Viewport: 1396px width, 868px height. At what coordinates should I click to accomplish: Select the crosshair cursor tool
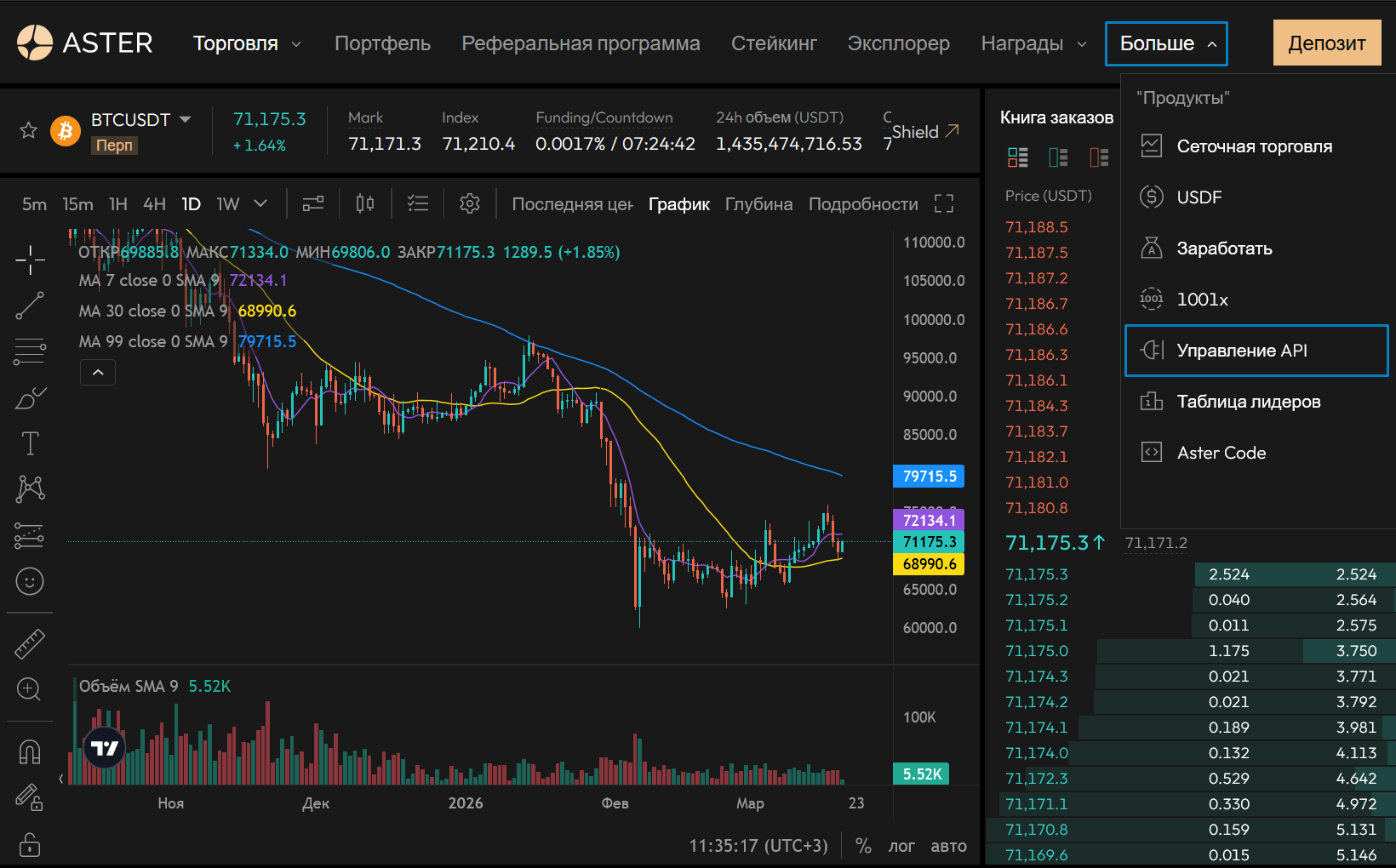pos(30,260)
